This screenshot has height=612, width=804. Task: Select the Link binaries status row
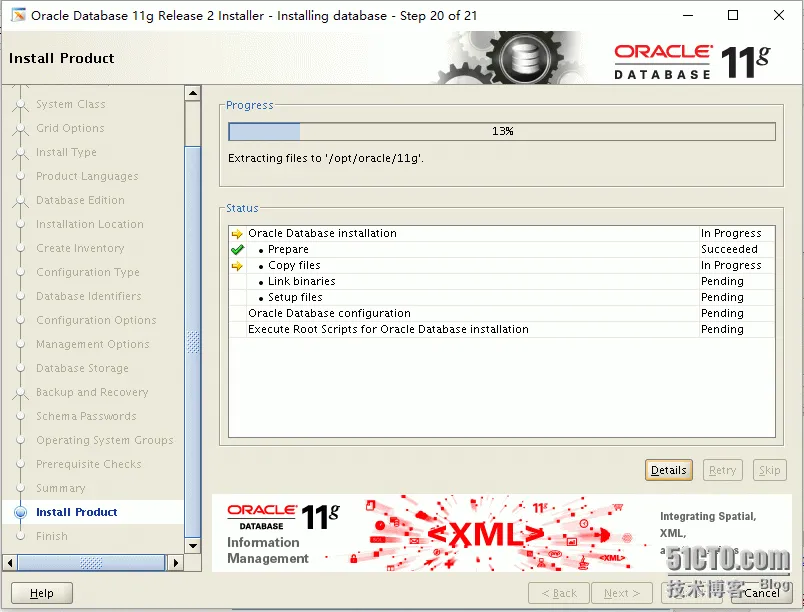pos(501,281)
